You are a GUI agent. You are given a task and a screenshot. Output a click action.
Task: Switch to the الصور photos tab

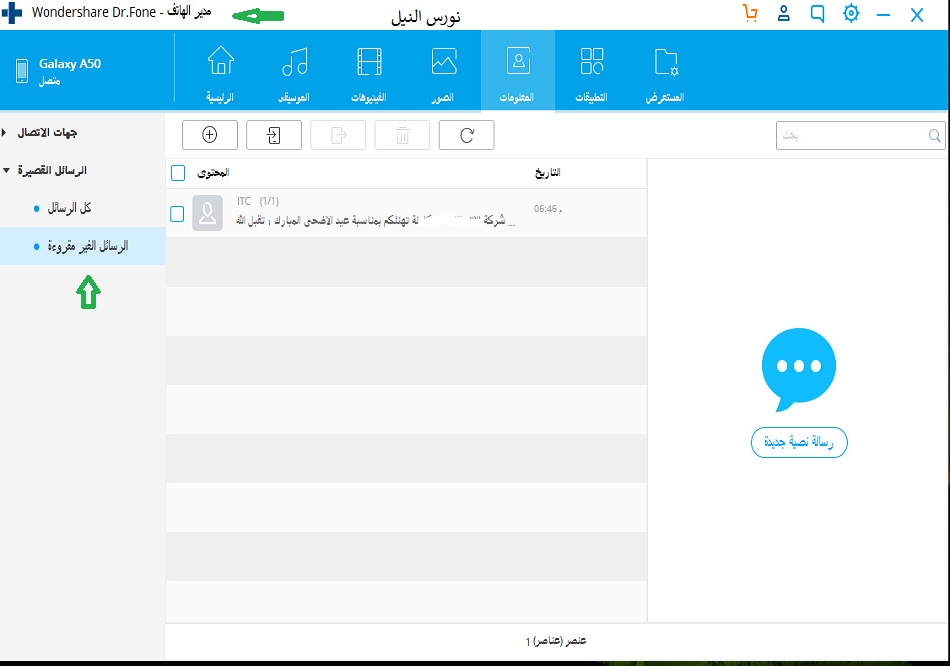tap(443, 71)
